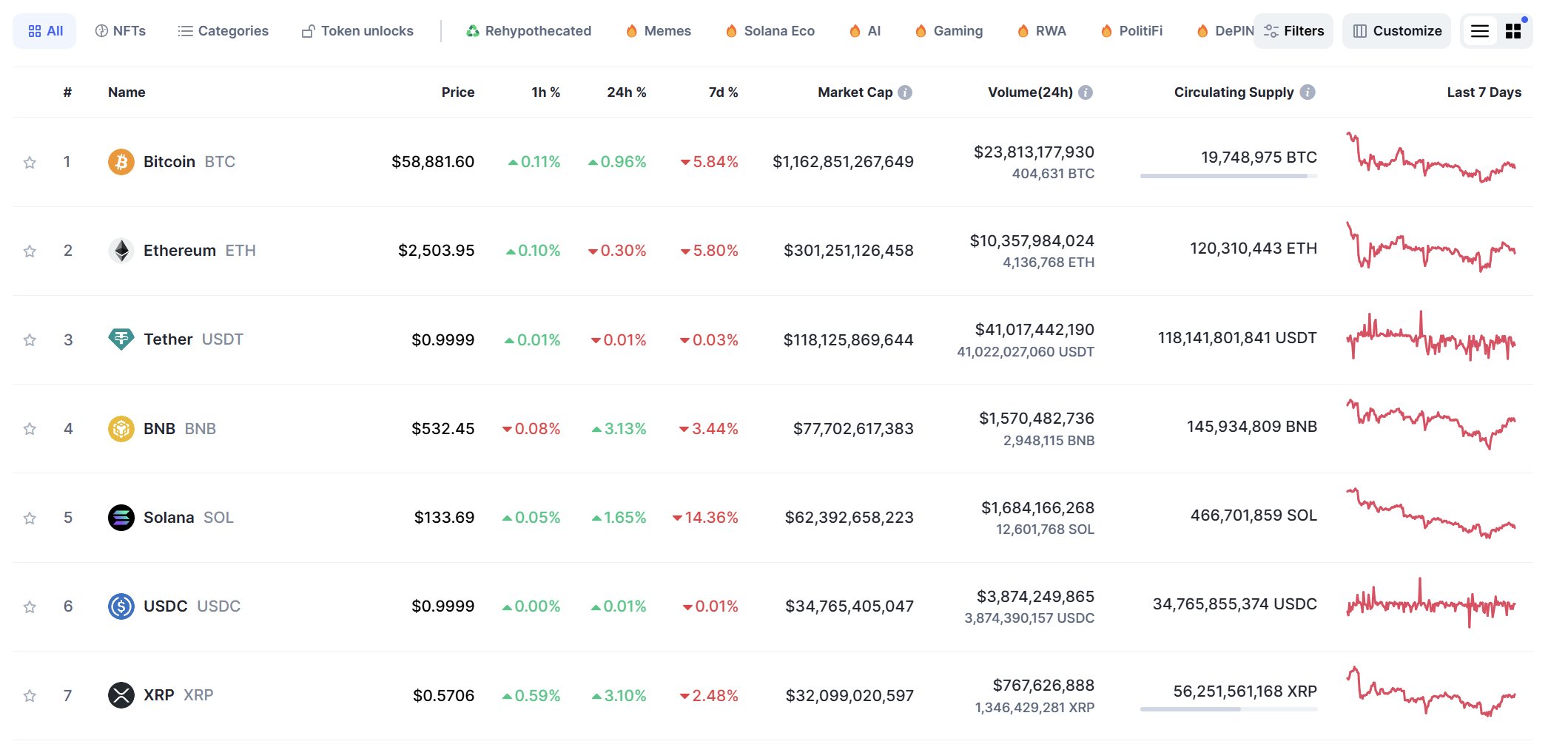Click Bitcoin market cap $1,162,851,267,649
The height and width of the screenshot is (744, 1568).
843,162
